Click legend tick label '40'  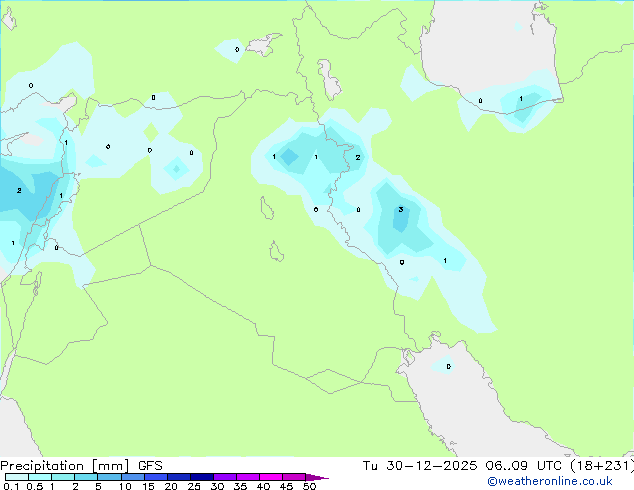[x=263, y=486]
